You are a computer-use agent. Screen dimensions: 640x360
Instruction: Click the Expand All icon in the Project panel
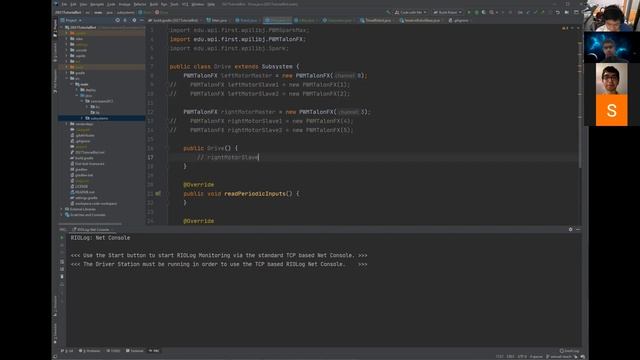[125, 20]
